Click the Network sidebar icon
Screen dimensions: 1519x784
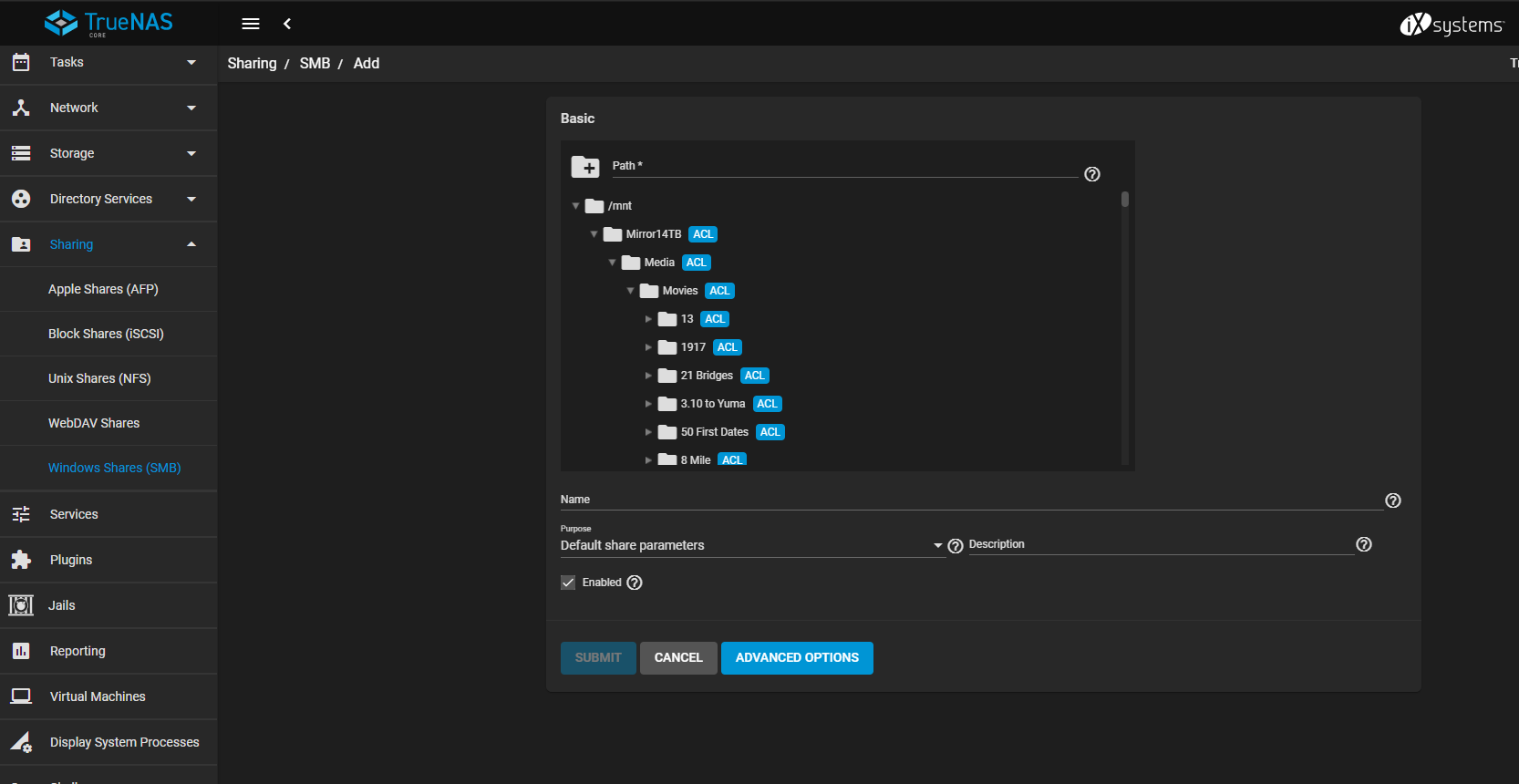click(x=21, y=108)
